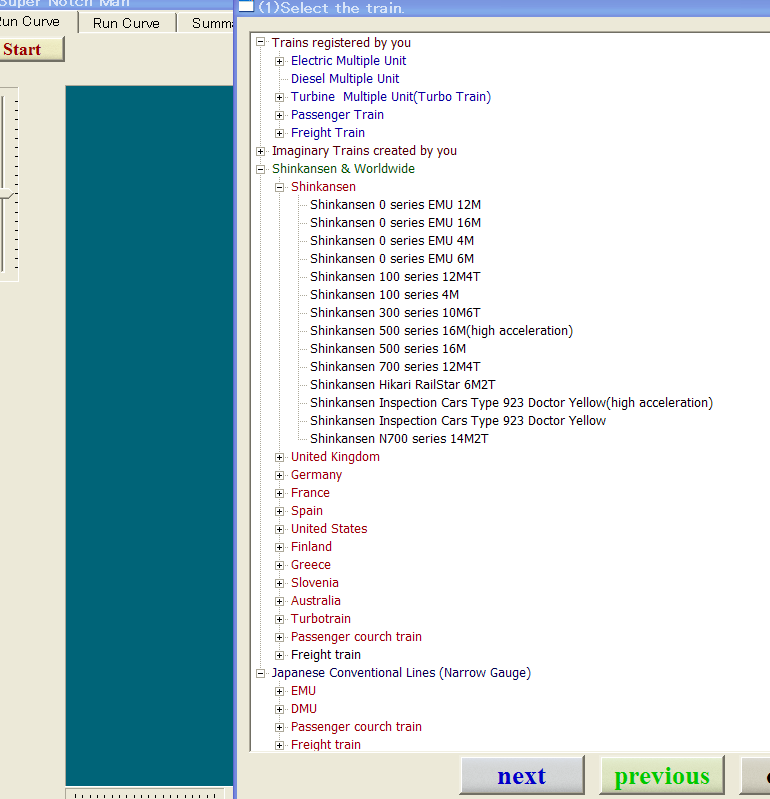
Task: Select Shinkansen 0 series EMU 4M
Action: (x=392, y=241)
